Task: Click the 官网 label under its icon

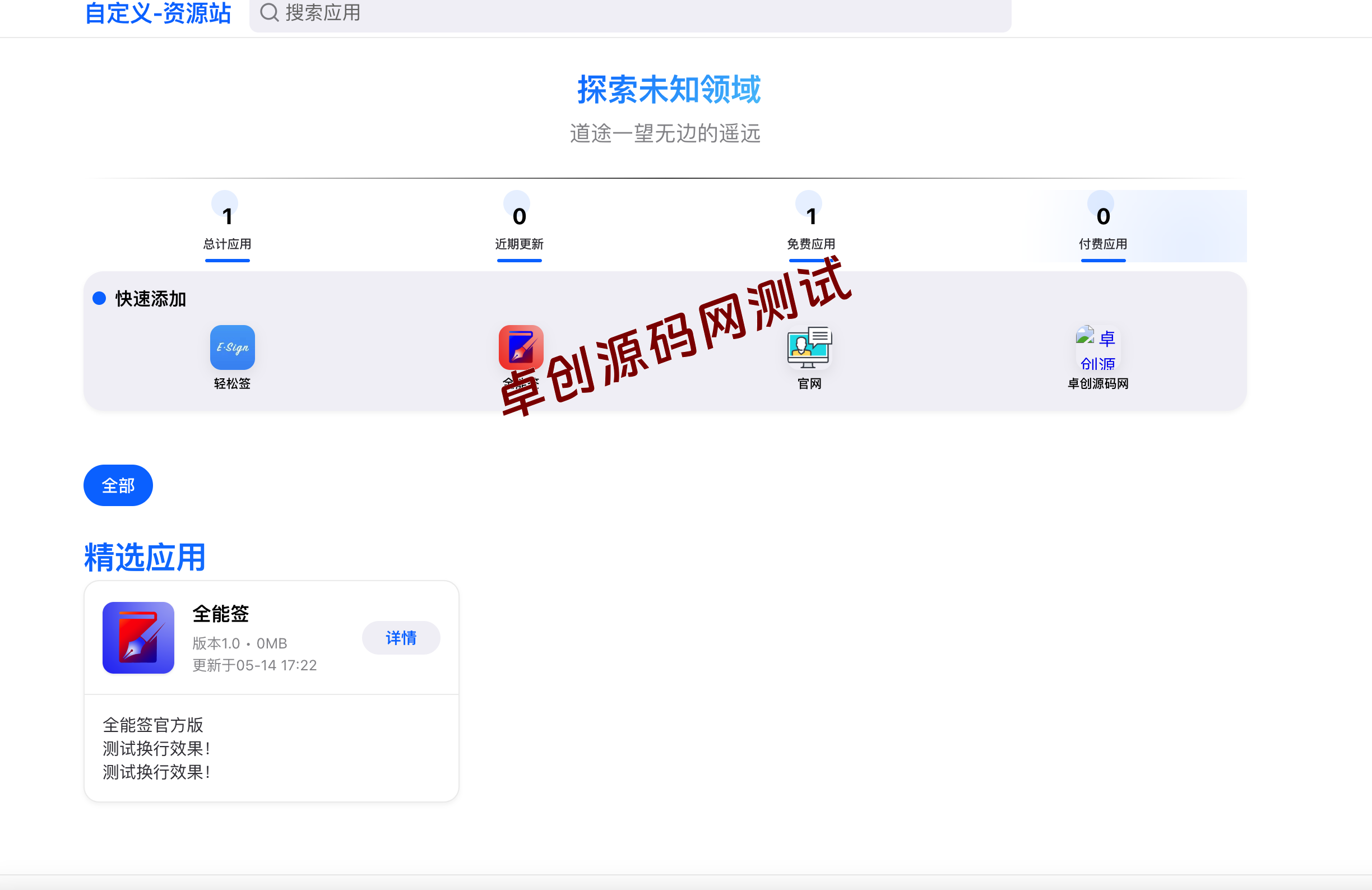Action: [809, 383]
